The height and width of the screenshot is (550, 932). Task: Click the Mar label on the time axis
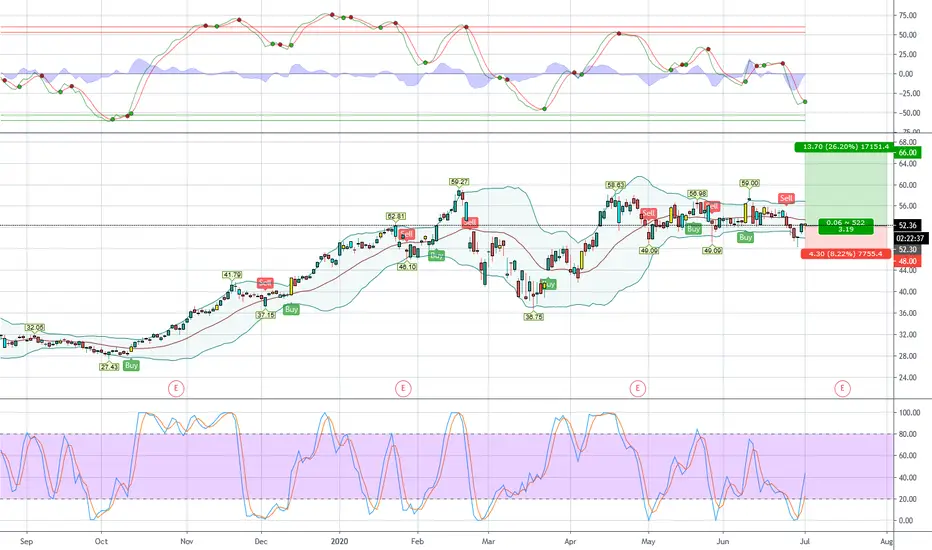[489, 541]
